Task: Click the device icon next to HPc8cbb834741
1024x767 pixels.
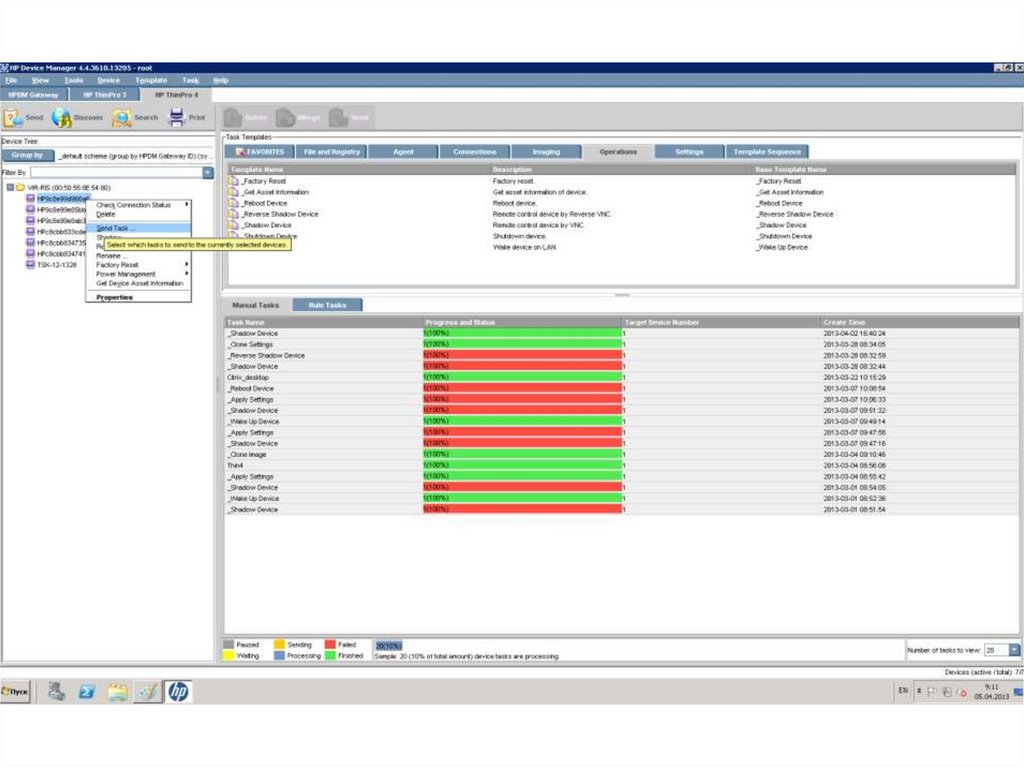Action: coord(30,253)
